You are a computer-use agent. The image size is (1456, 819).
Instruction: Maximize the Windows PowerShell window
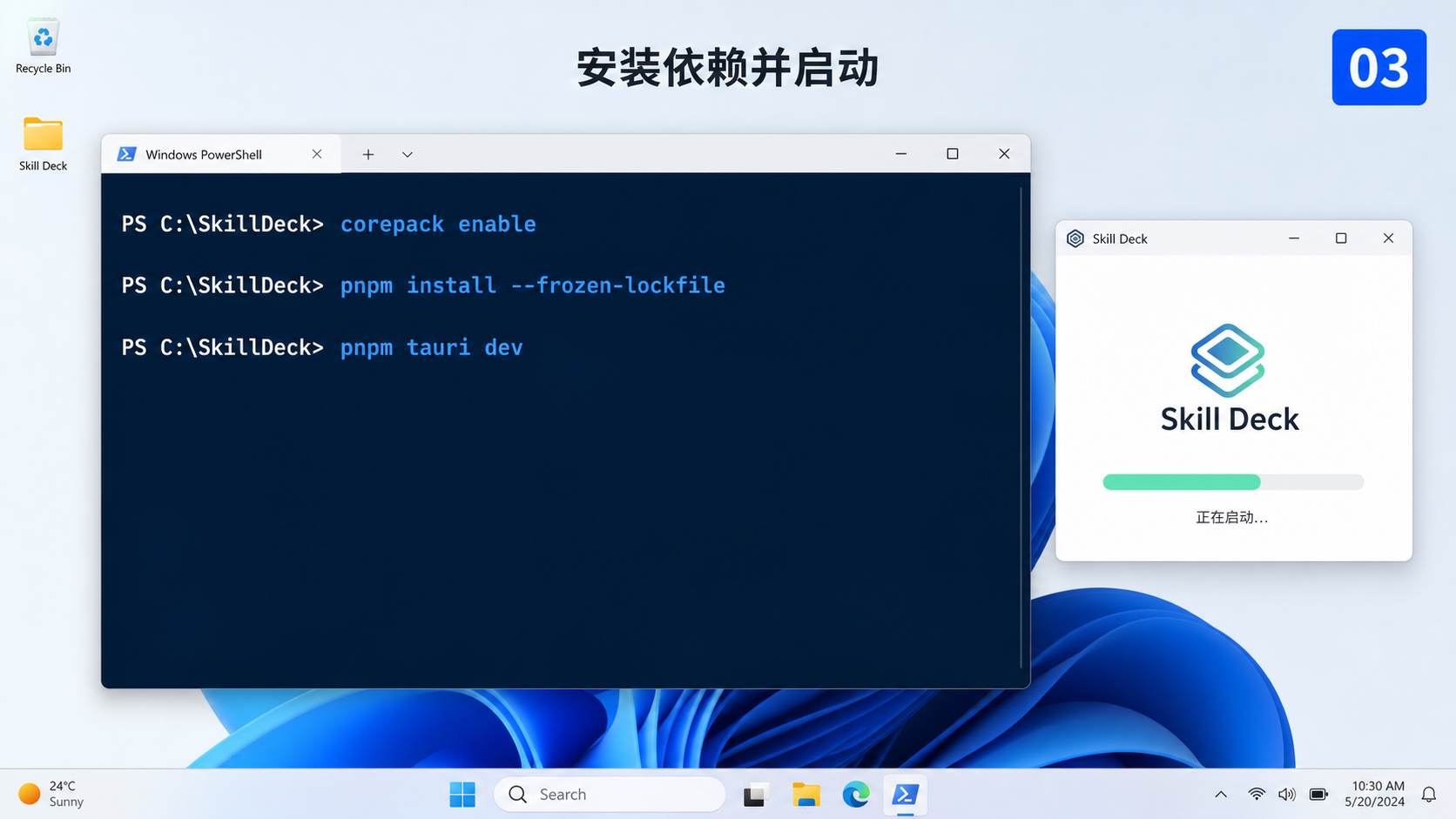point(953,154)
